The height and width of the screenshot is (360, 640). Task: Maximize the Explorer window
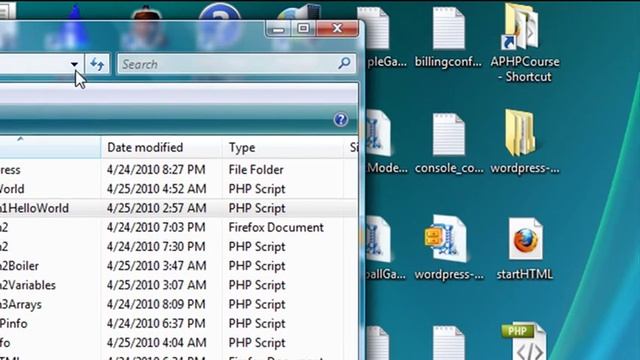303,28
